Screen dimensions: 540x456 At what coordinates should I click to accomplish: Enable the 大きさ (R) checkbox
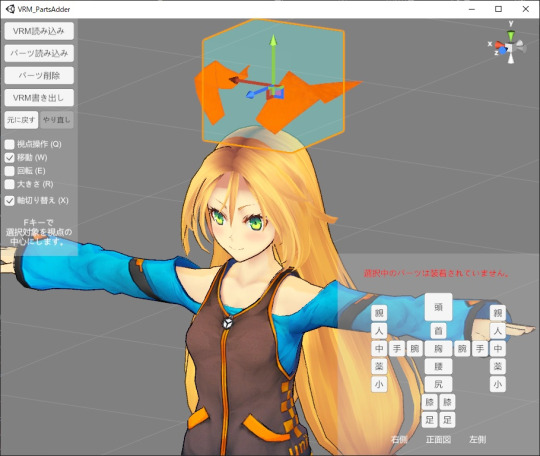(10, 184)
